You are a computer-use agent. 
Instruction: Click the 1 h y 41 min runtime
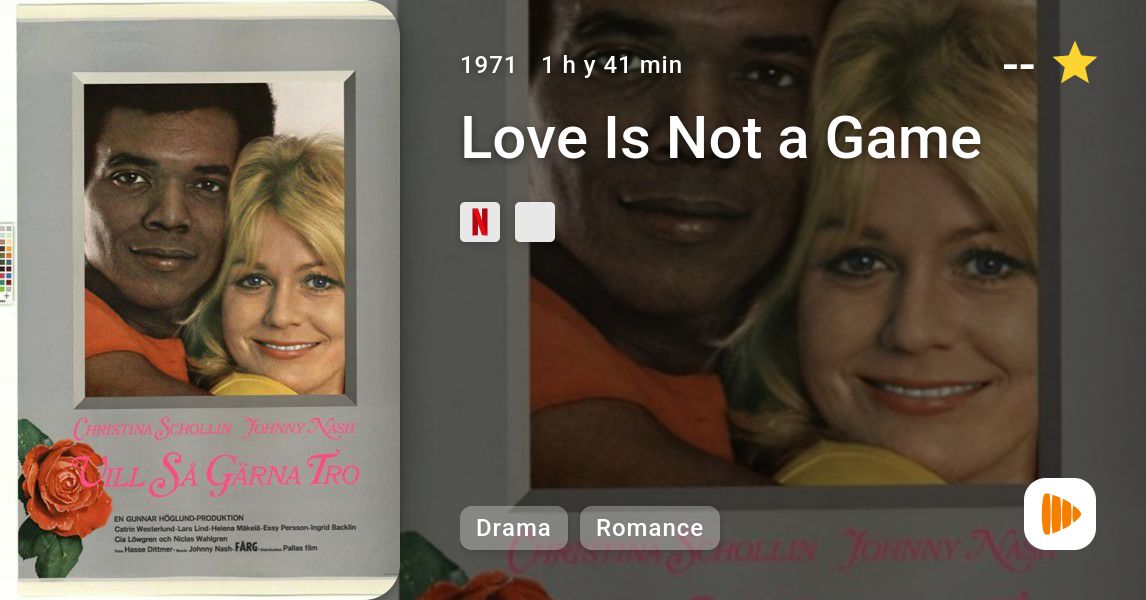(x=612, y=65)
